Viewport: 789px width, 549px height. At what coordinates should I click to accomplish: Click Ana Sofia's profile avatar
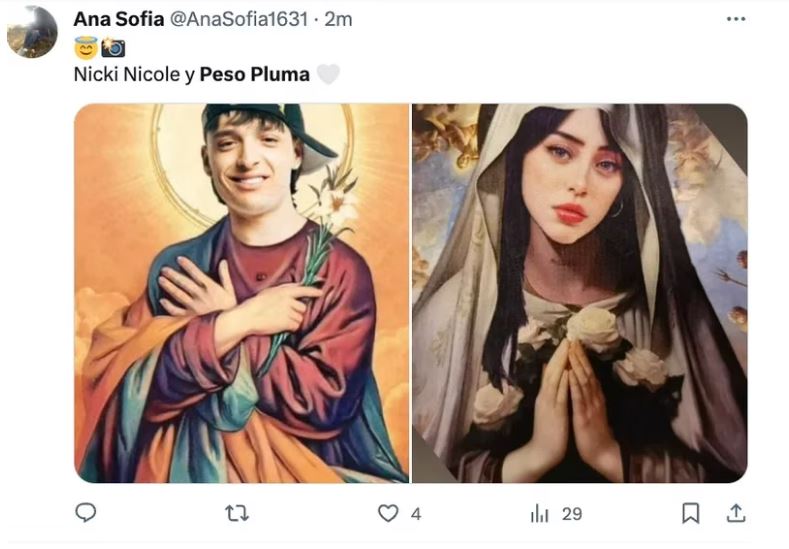(32, 31)
